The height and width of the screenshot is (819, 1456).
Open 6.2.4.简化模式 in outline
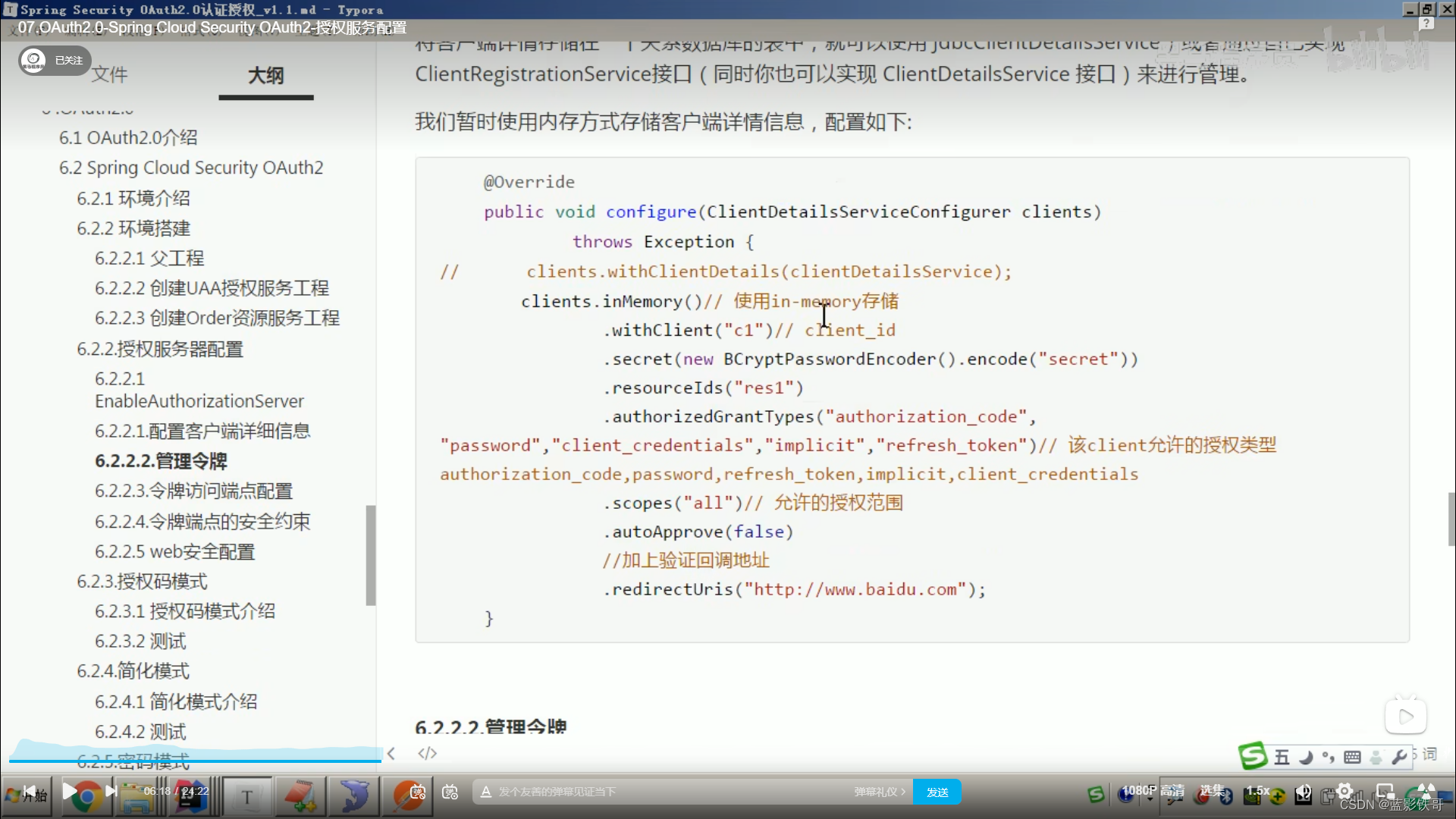click(x=133, y=671)
